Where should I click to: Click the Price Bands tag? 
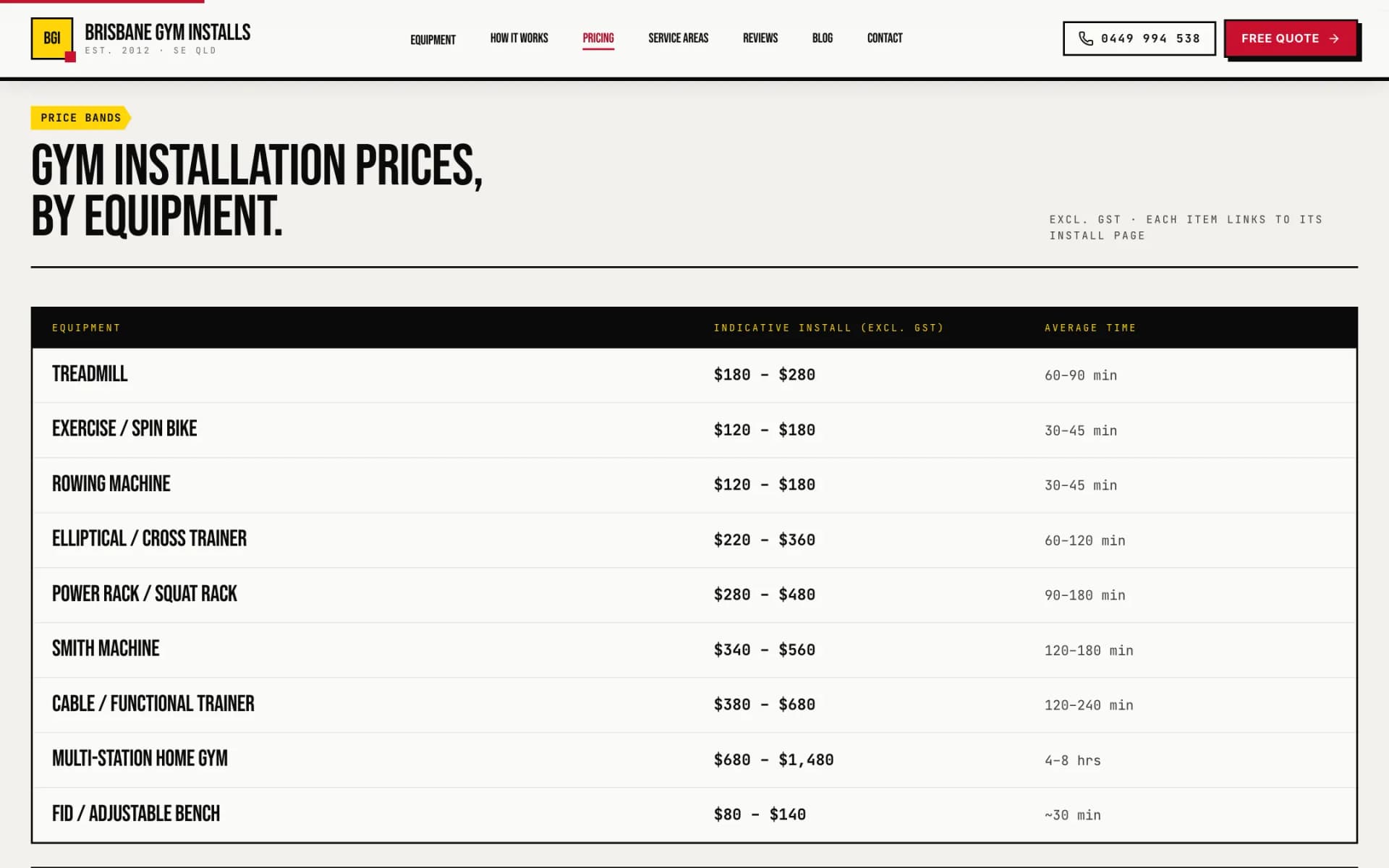80,118
